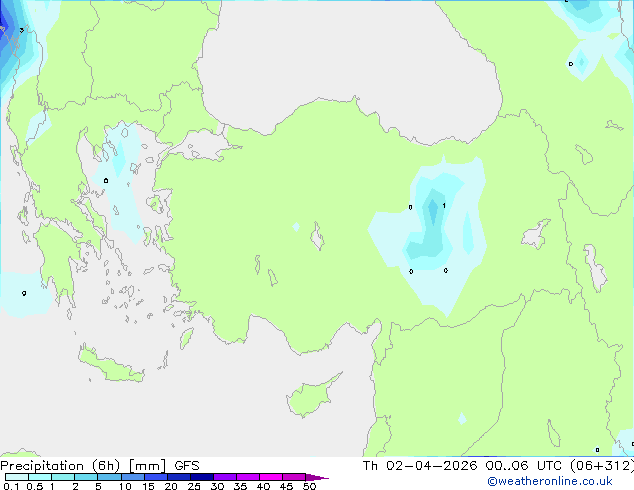Click the 45–50 mm legend color swatch
The width and height of the screenshot is (634, 490).
click(x=294, y=477)
